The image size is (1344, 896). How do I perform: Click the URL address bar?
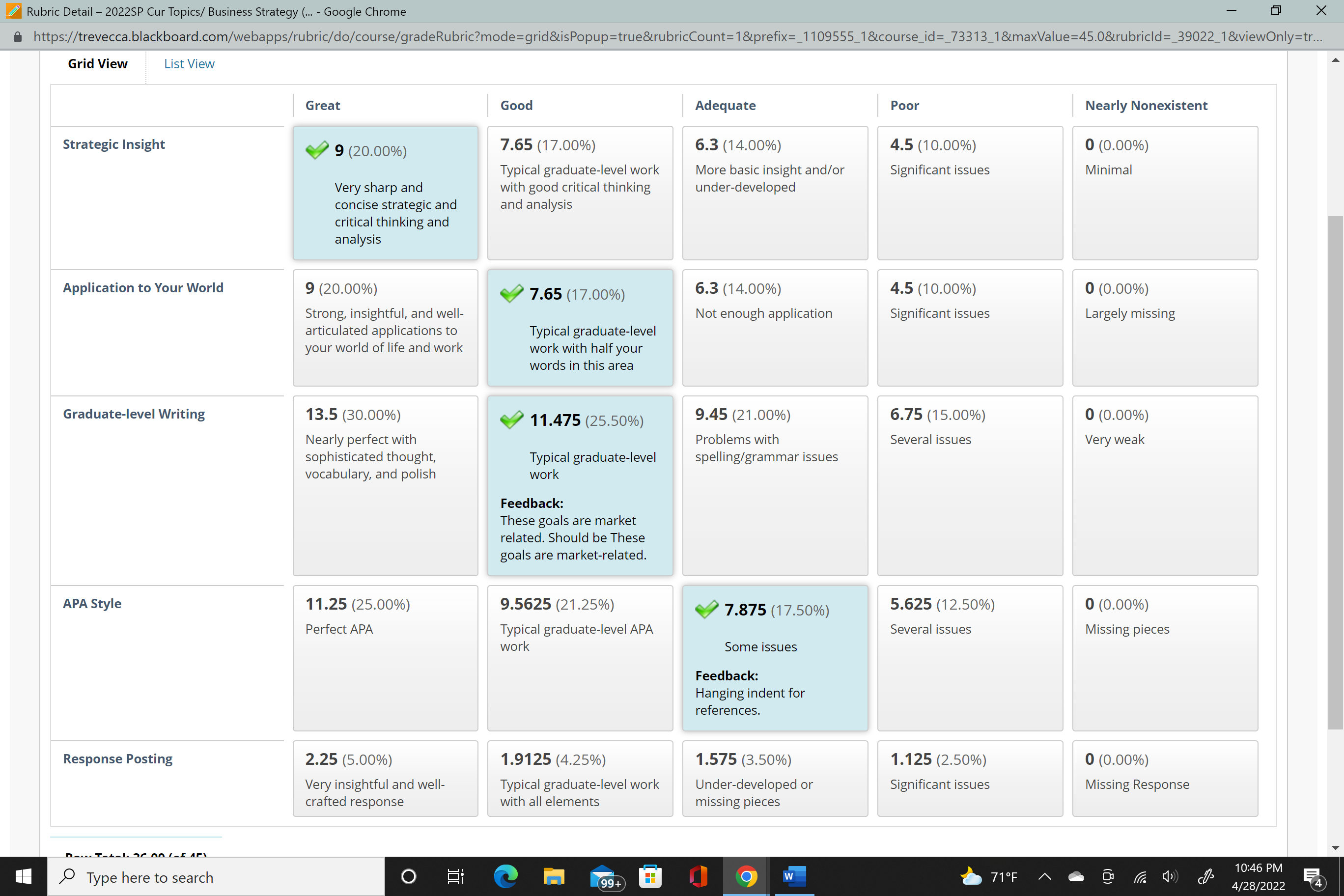point(678,36)
